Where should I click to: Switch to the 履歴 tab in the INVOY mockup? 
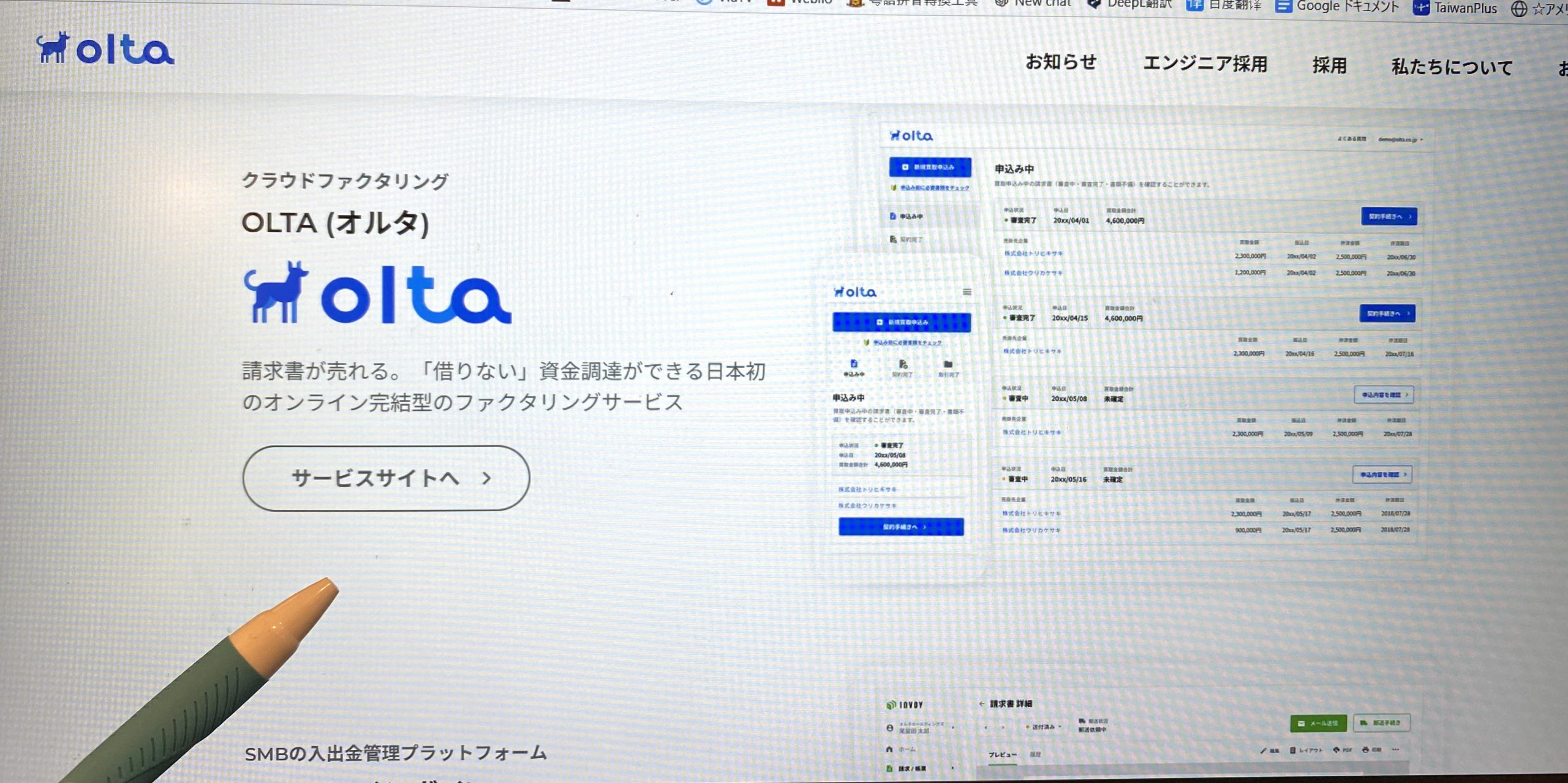tap(1035, 755)
